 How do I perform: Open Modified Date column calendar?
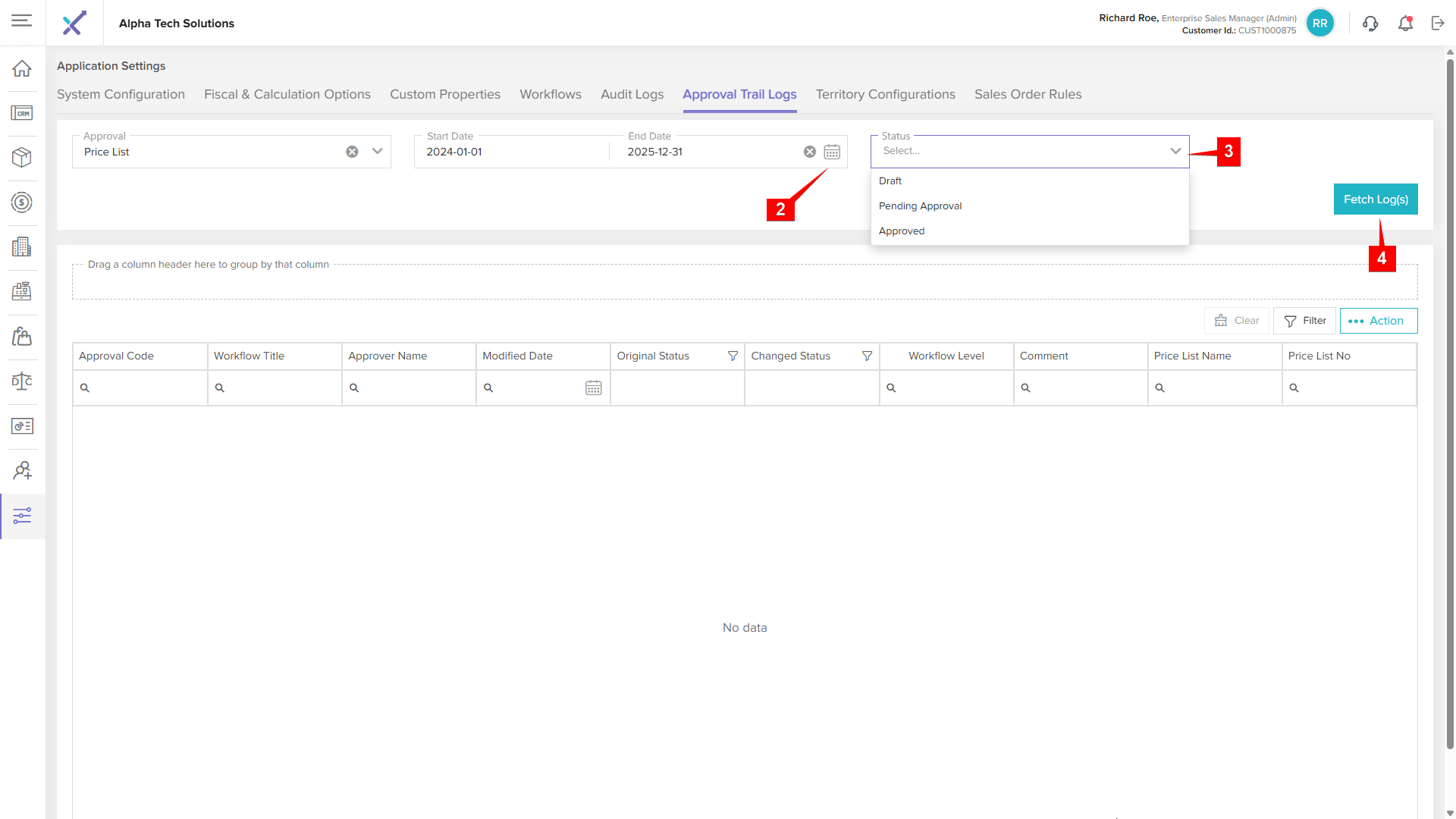coord(593,388)
